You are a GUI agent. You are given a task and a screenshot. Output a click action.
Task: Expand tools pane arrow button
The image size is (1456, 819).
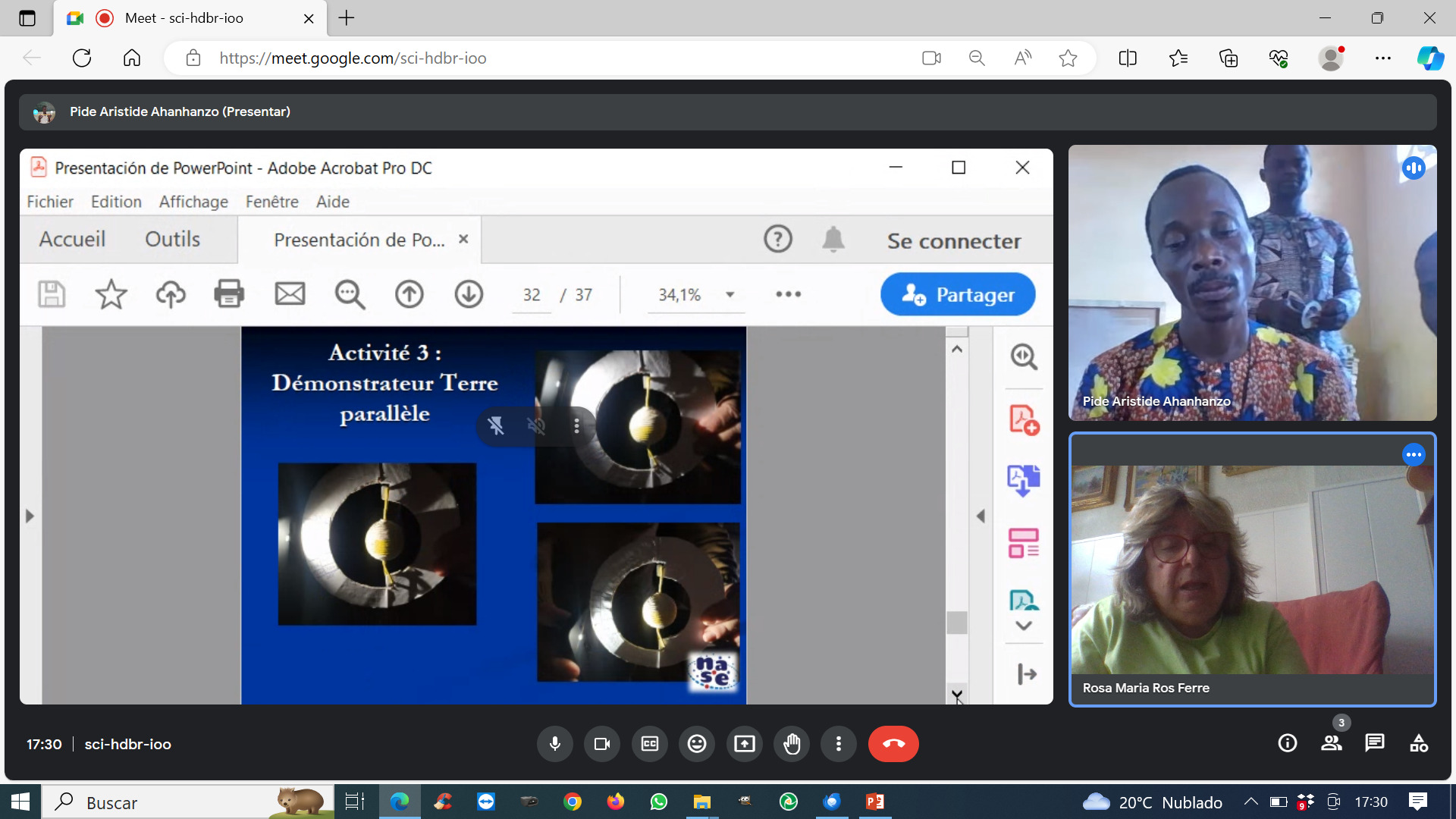[x=1027, y=674]
